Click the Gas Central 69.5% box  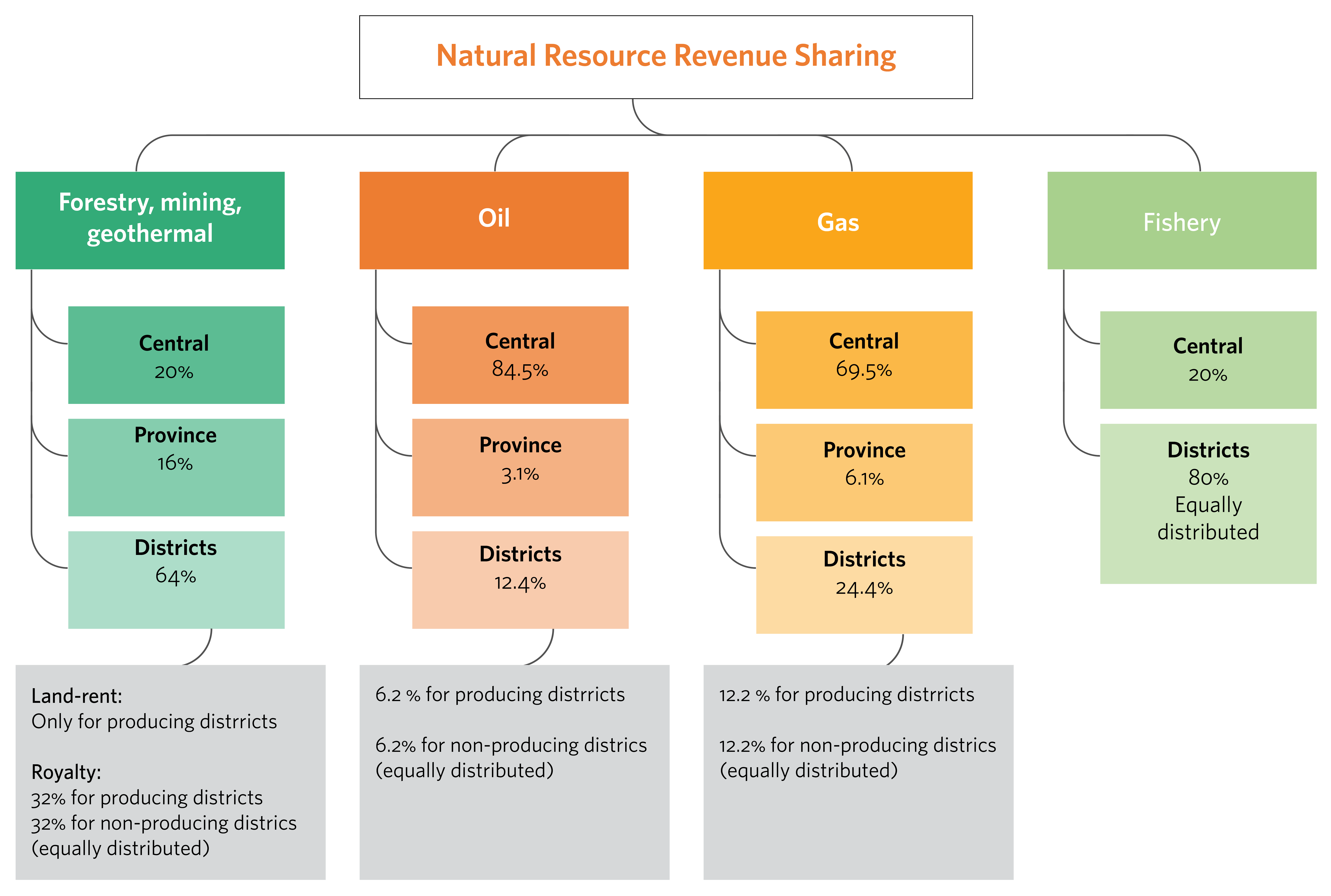864,360
